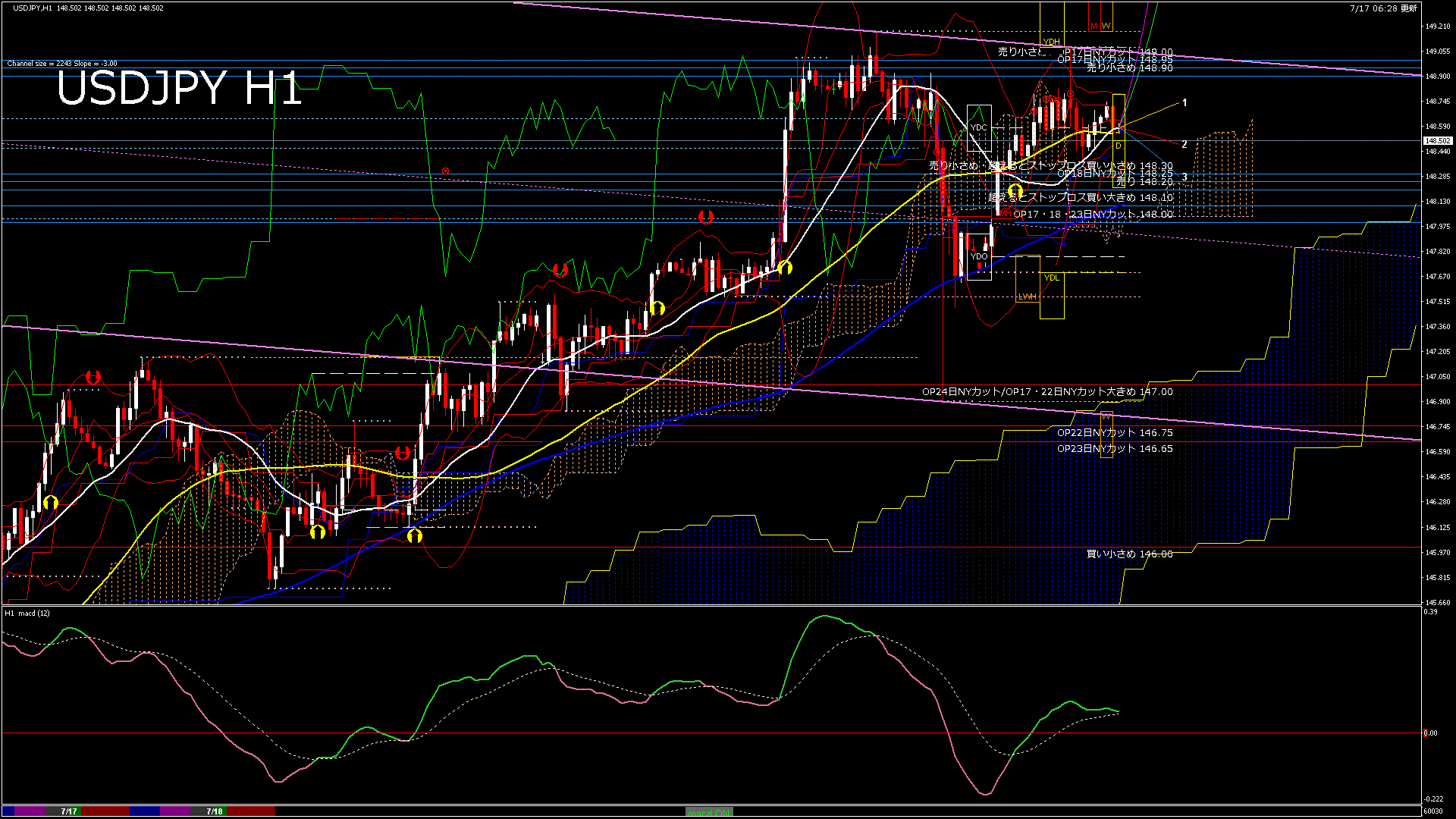1456x819 pixels.
Task: Click the 7/18 session marker on timeline
Action: click(x=215, y=811)
